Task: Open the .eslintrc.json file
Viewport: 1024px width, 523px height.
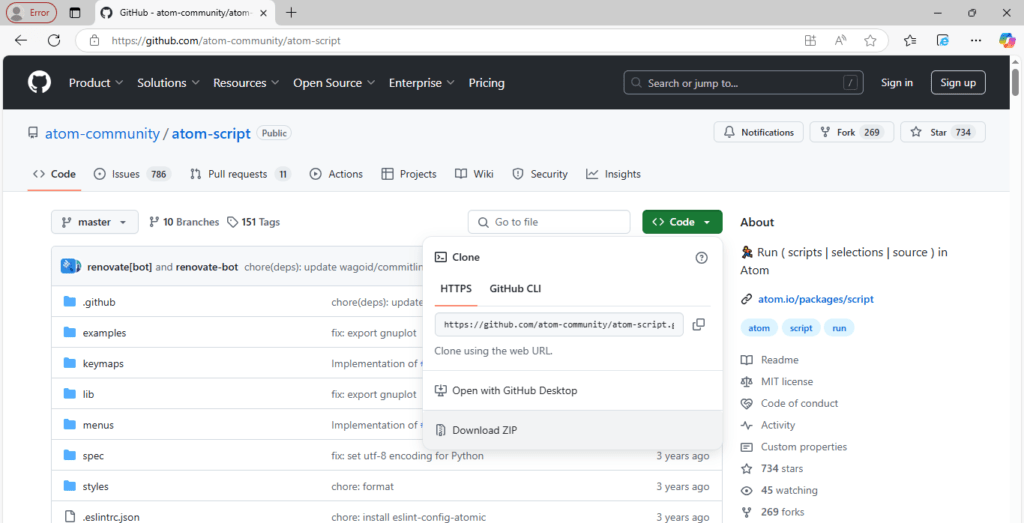Action: tap(111, 517)
